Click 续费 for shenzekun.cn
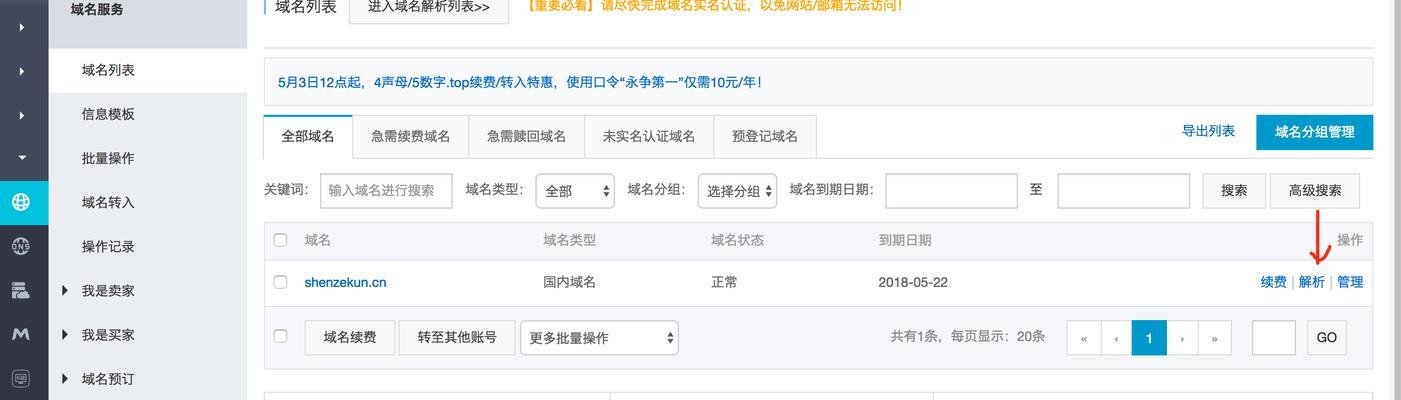This screenshot has width=1401, height=400. pyautogui.click(x=1273, y=282)
